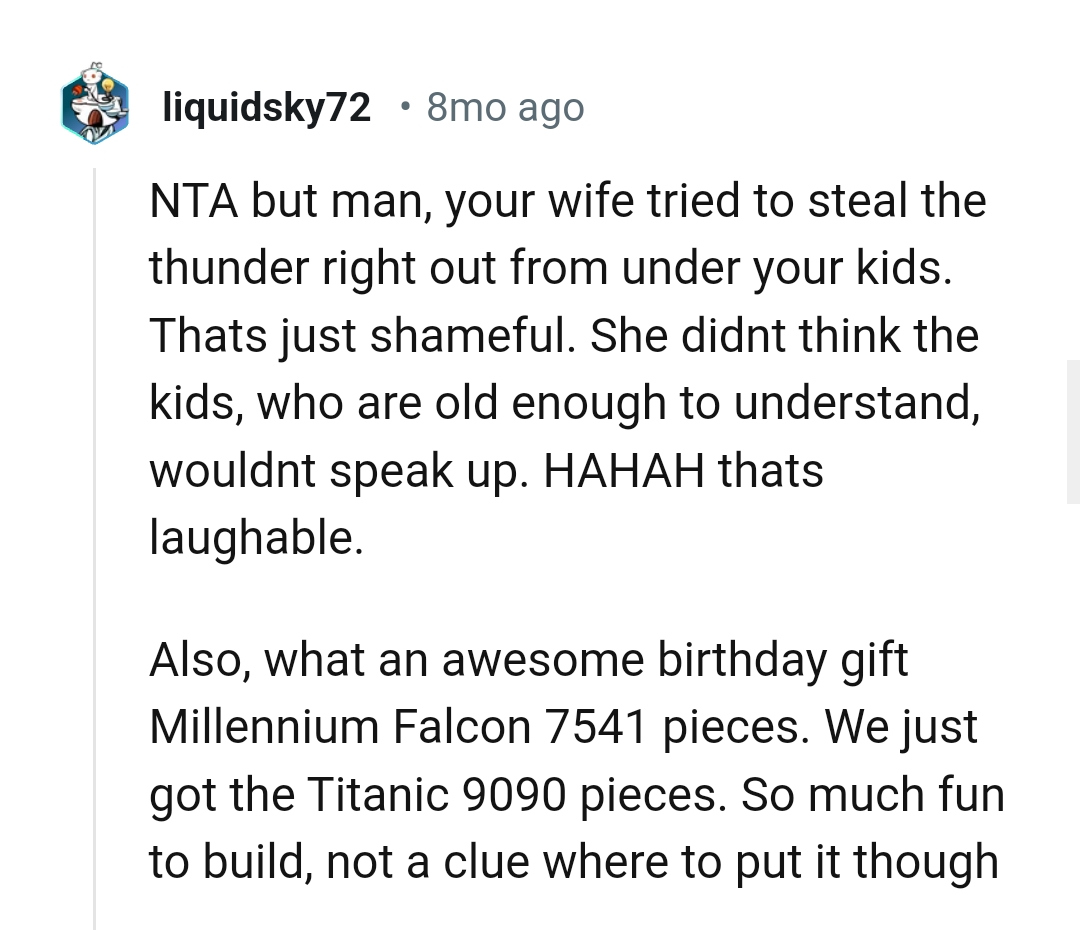Click the phrase 'your wife tried to steal'
Screen dimensions: 1080x930
pos(620,202)
